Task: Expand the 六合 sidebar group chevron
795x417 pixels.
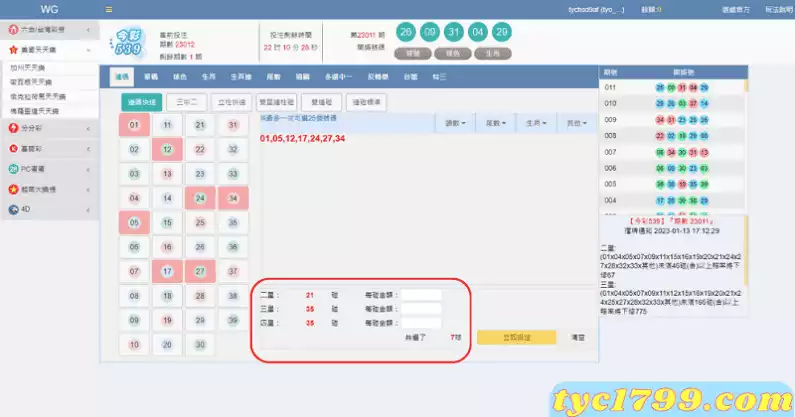Action: [x=88, y=30]
